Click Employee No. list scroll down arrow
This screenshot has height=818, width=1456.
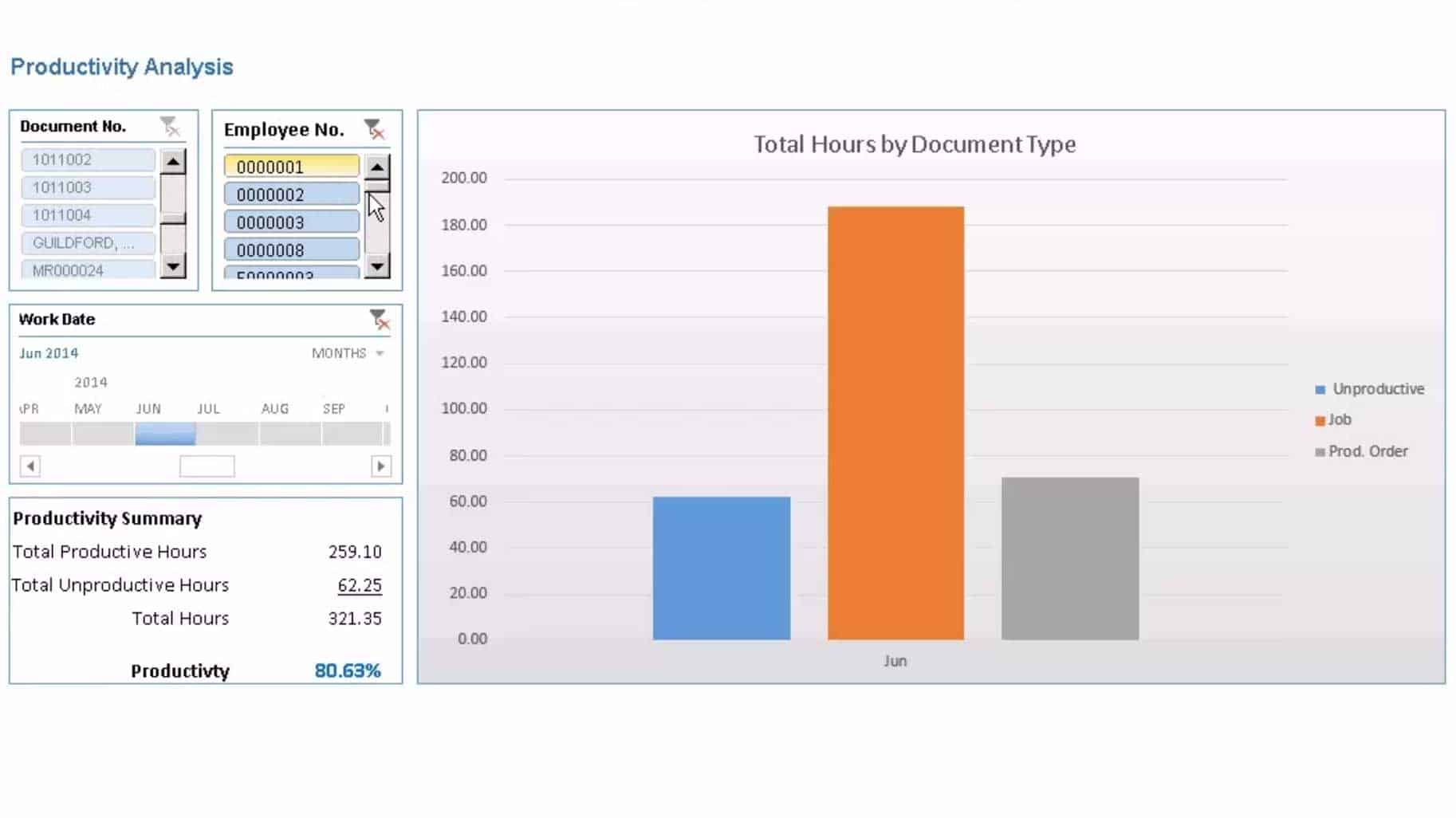click(377, 265)
